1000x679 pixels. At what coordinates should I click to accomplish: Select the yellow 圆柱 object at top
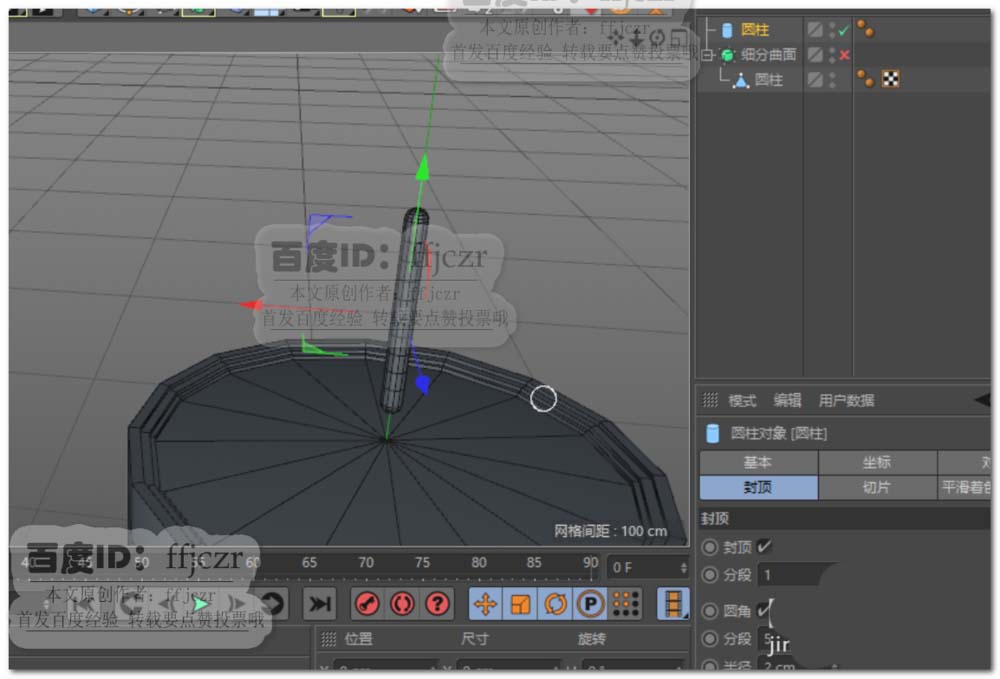[755, 31]
